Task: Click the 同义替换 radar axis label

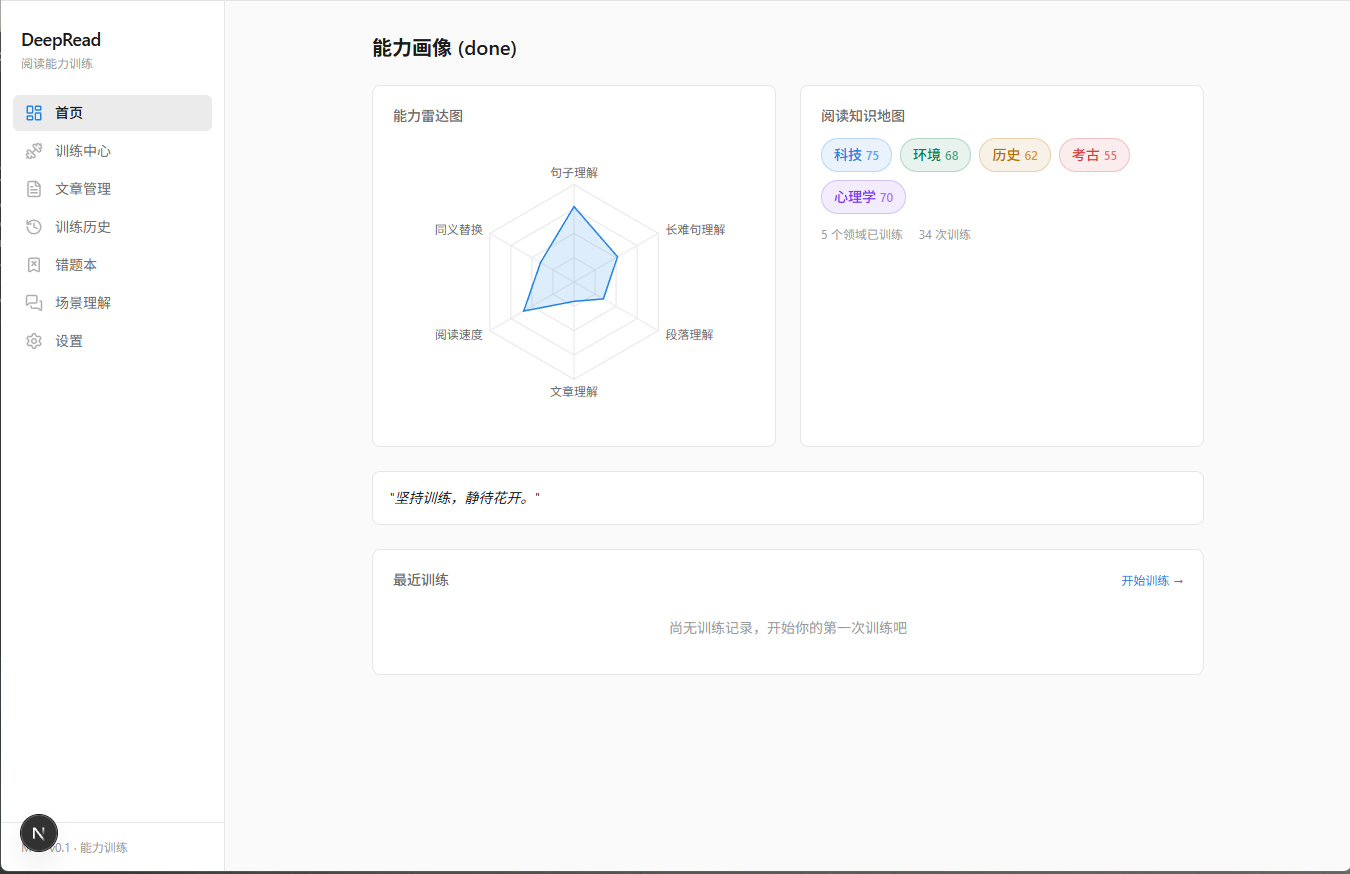Action: click(x=459, y=230)
